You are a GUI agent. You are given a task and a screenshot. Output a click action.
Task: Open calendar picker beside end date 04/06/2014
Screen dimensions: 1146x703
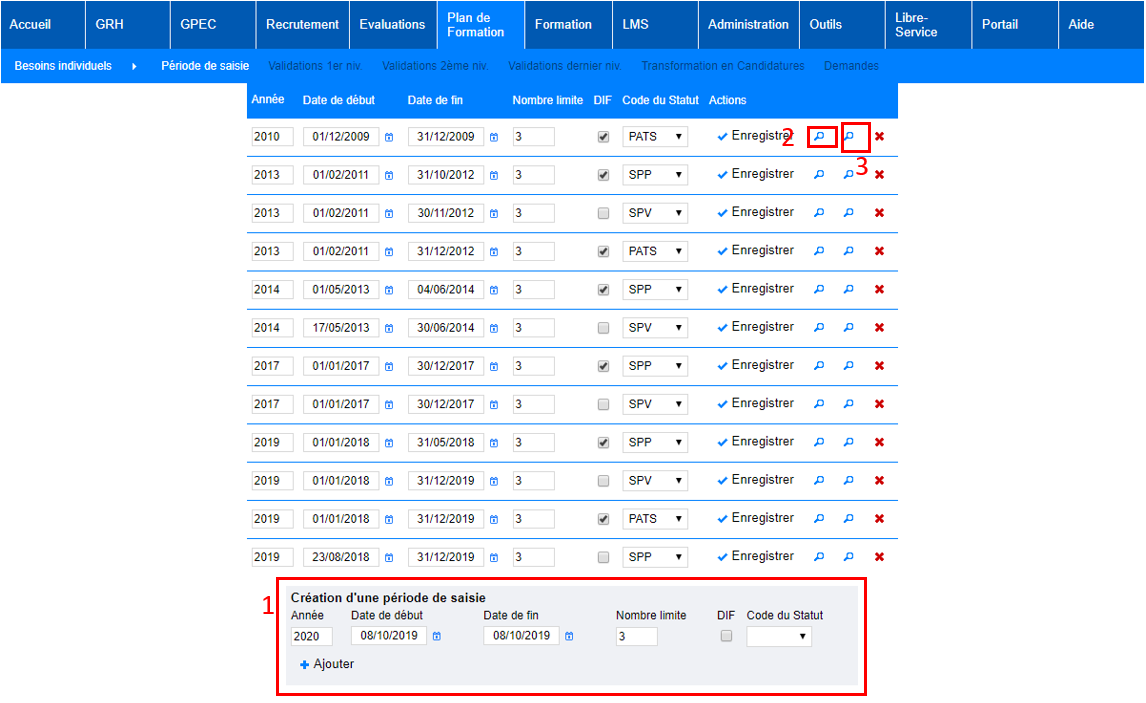pos(494,290)
